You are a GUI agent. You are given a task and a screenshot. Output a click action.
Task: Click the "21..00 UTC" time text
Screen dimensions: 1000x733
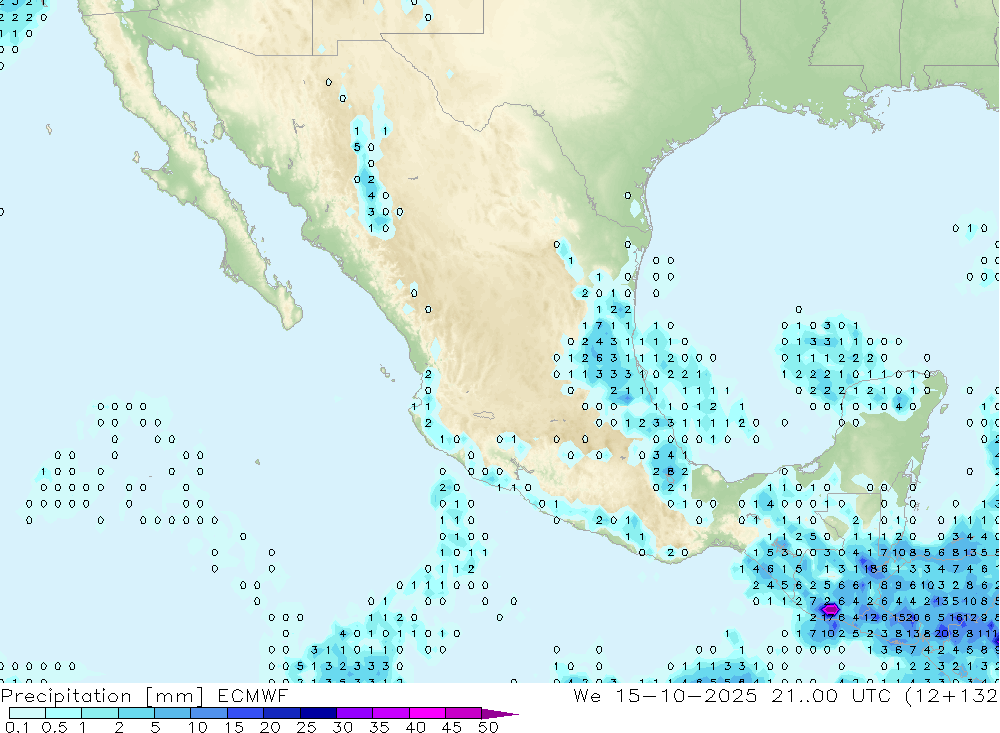click(x=831, y=695)
